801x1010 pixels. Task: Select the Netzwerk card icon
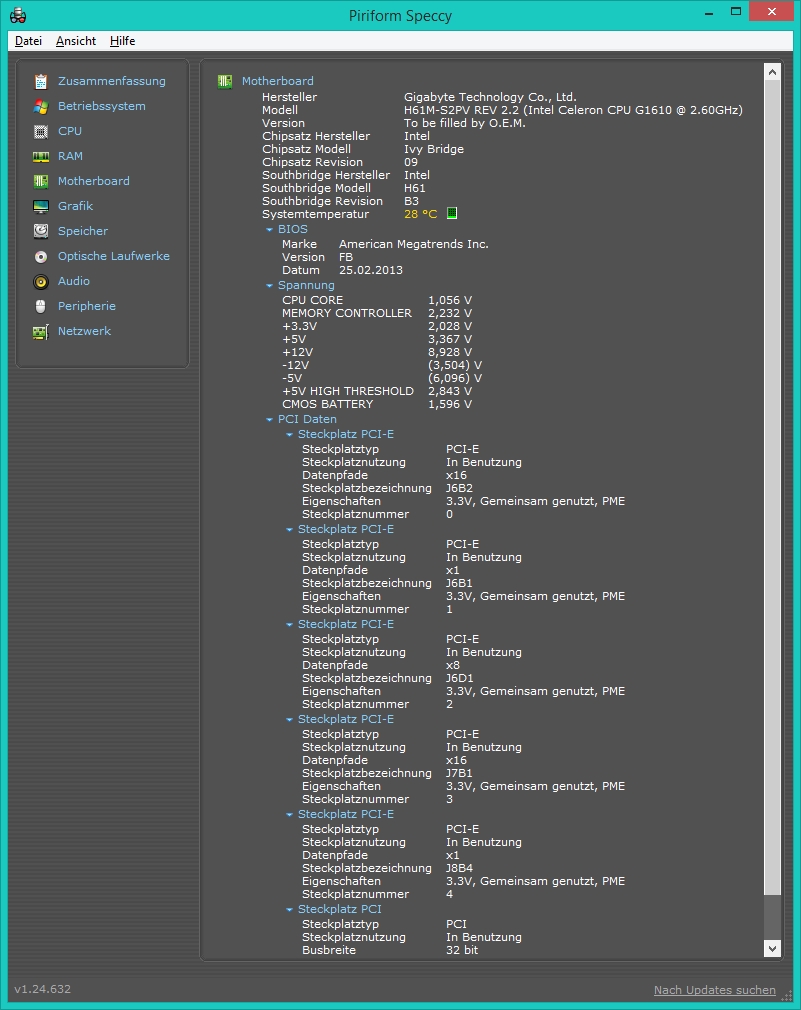tap(41, 332)
